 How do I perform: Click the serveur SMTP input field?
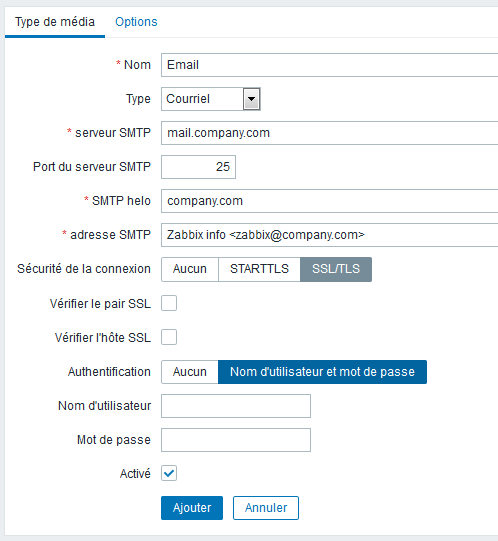[x=330, y=133]
